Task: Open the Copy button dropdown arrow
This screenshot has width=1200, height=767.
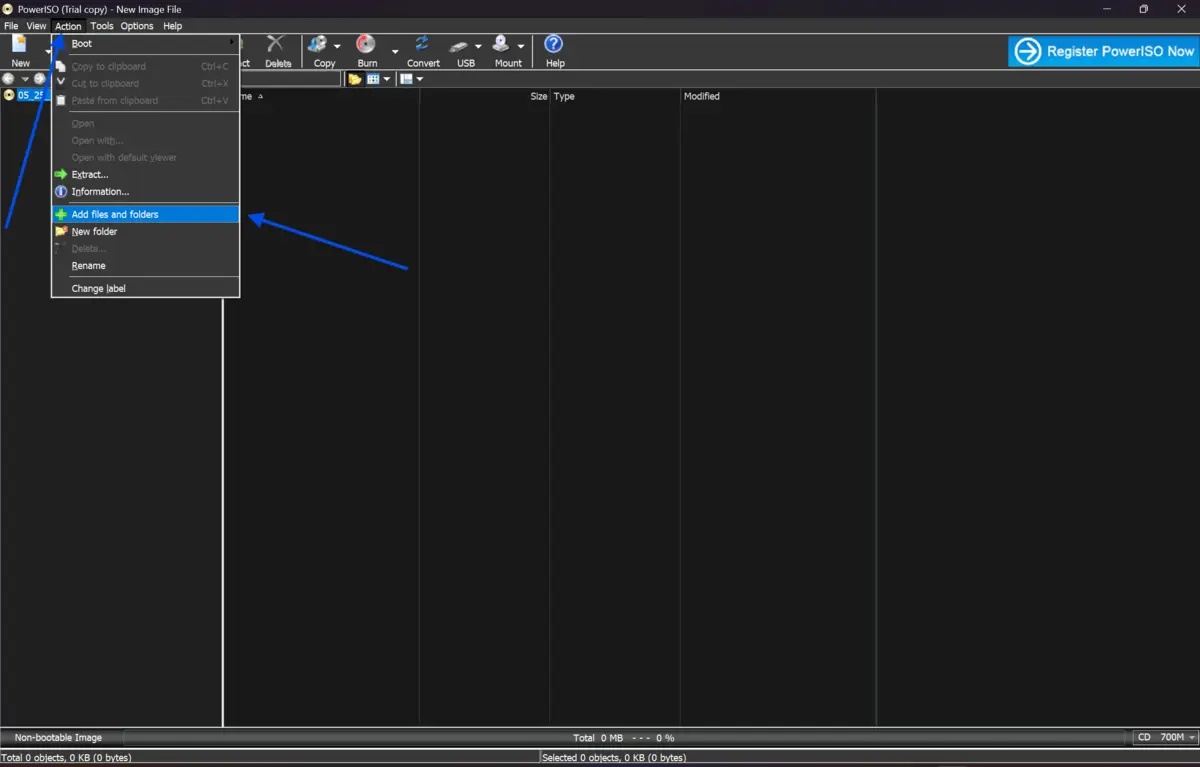Action: [x=337, y=47]
